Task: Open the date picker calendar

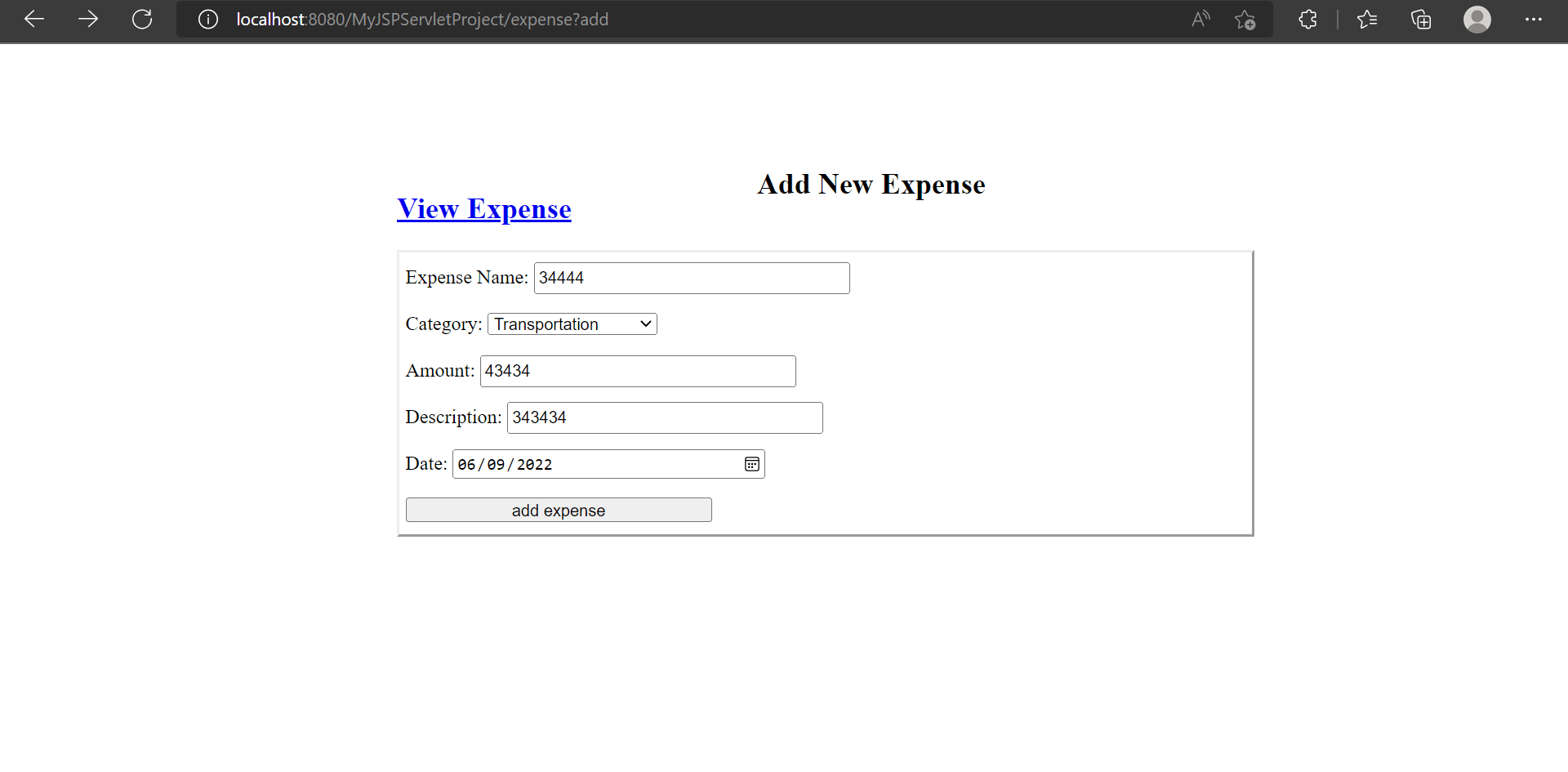Action: tap(751, 463)
